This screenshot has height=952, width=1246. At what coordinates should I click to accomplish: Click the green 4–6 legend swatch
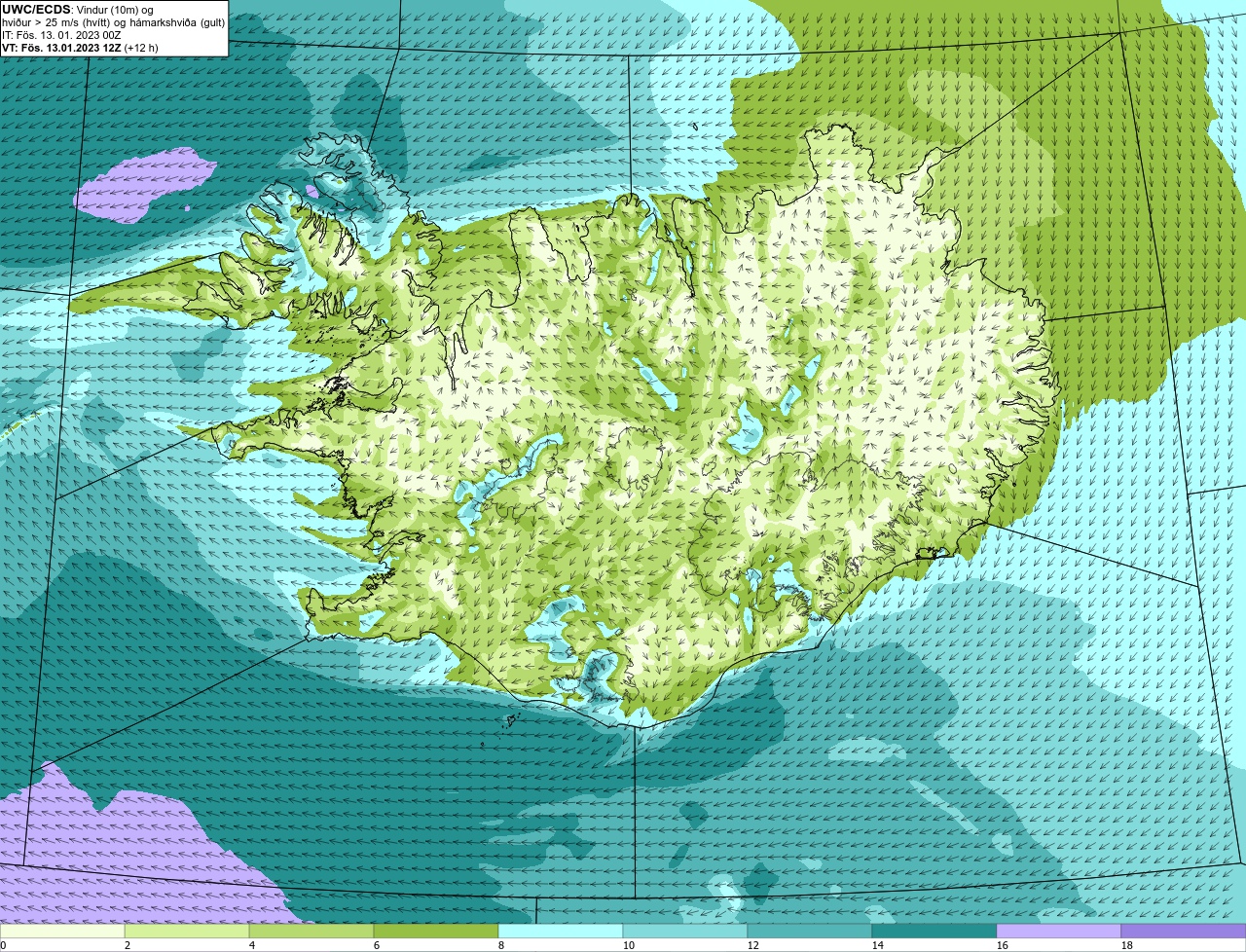(311, 932)
